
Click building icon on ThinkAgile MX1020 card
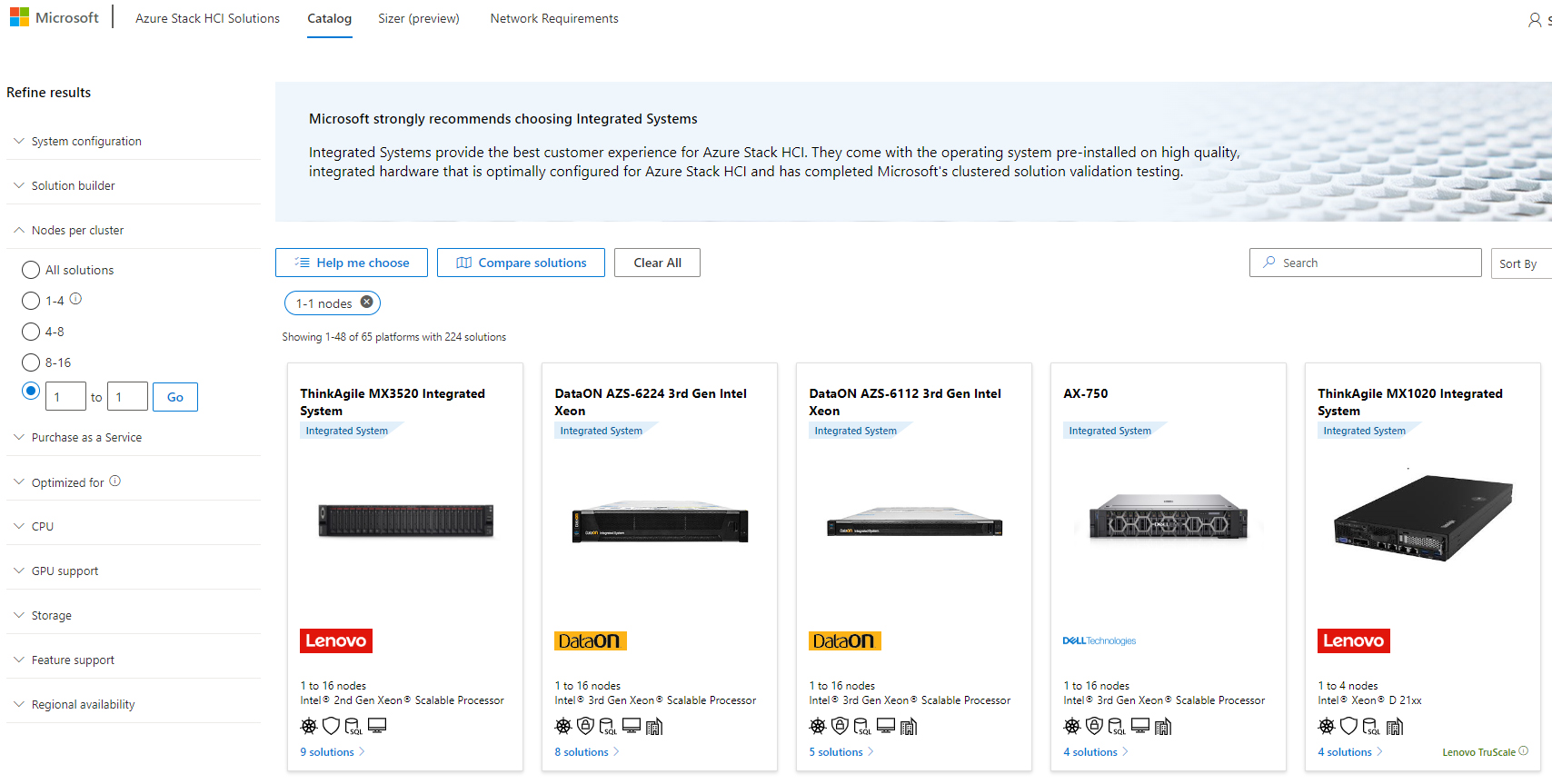1395,726
